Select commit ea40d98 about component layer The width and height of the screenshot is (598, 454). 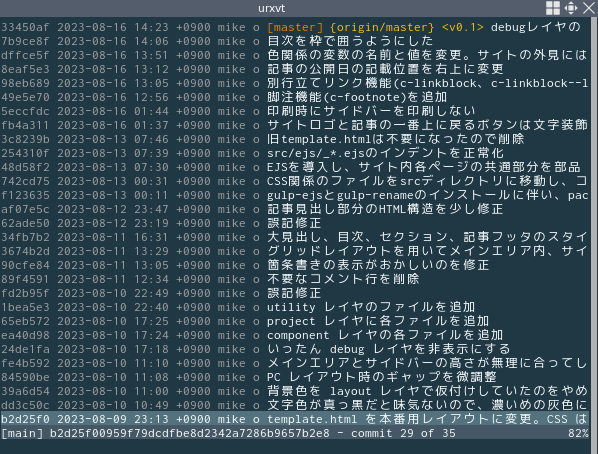295,335
